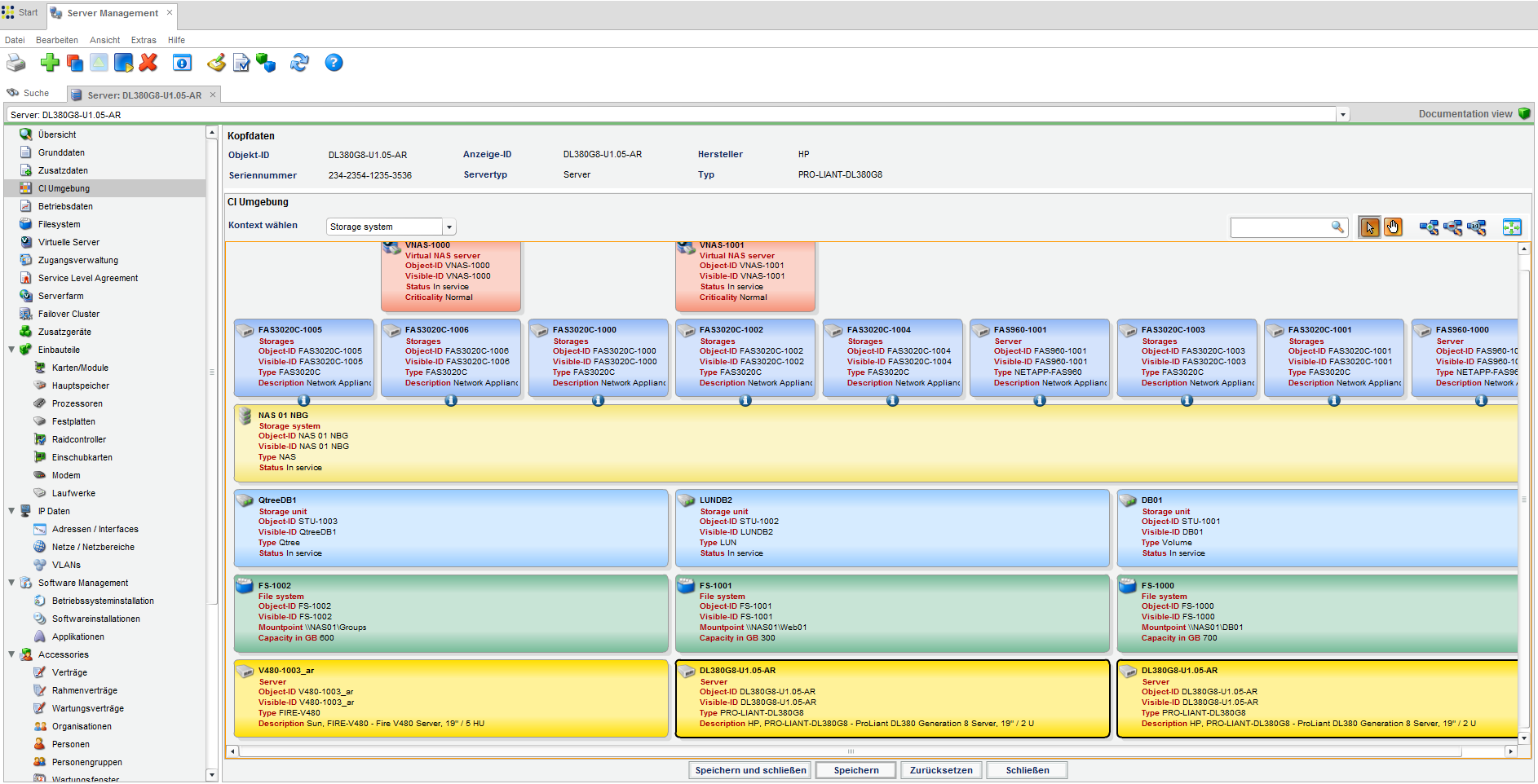Screen dimensions: 1538x784
Task: Click the printer icon in the toolbar
Action: click(x=16, y=63)
